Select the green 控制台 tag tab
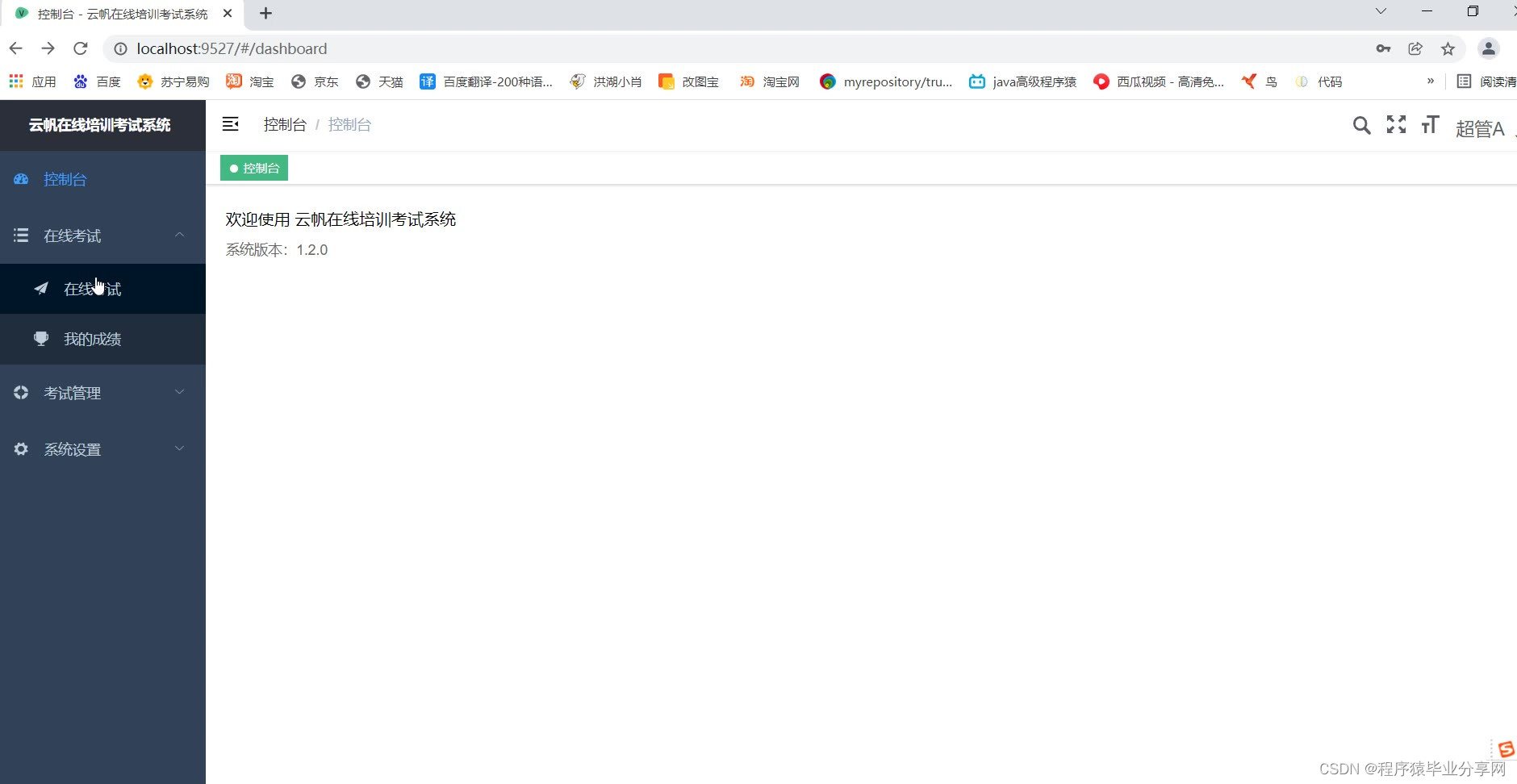This screenshot has height=784, width=1517. [254, 168]
